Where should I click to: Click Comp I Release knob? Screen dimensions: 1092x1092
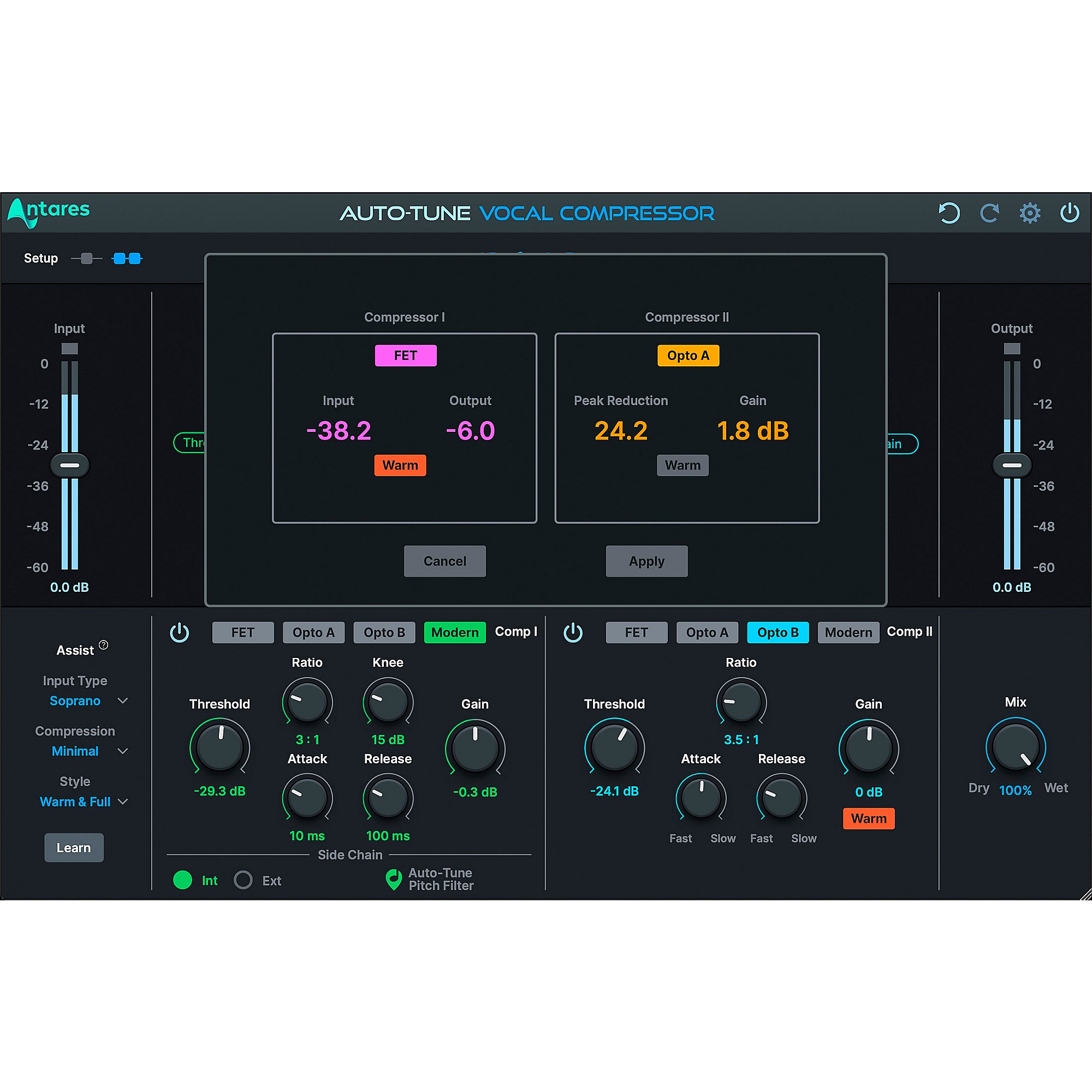(x=388, y=797)
